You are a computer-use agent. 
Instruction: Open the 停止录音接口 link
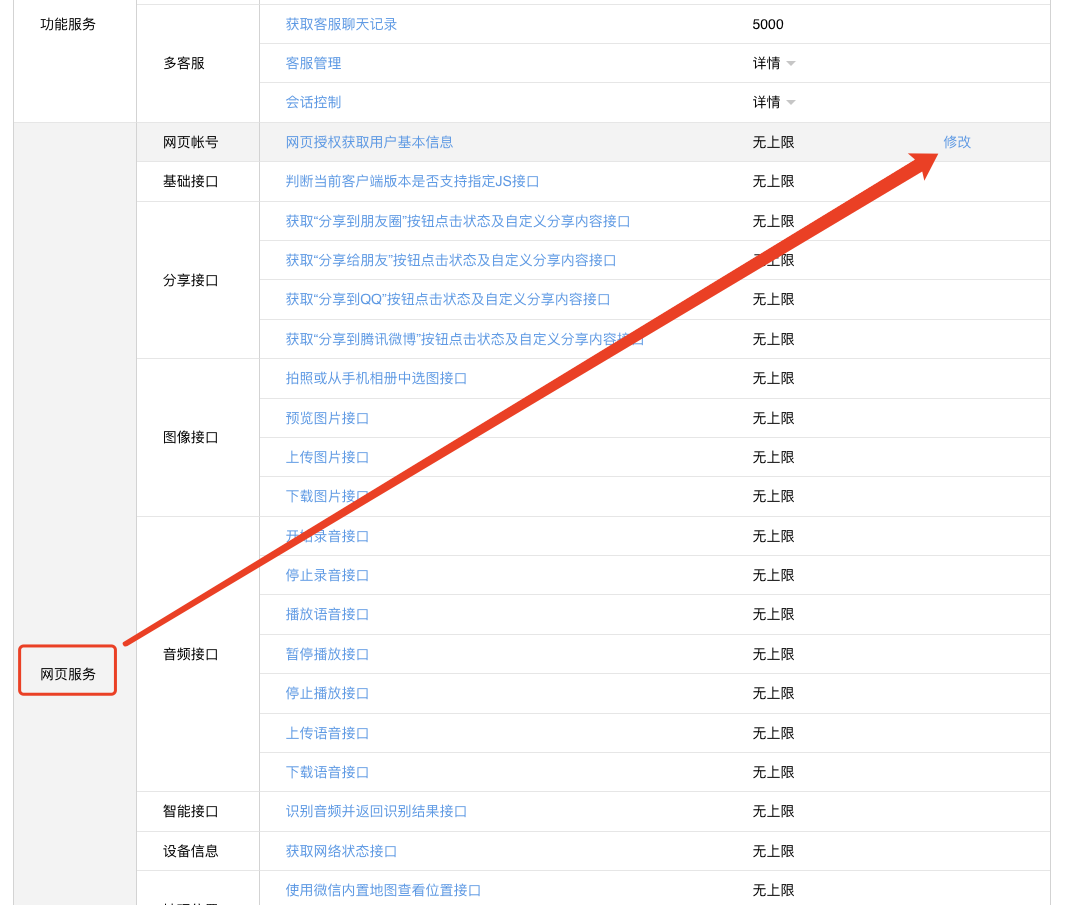[x=327, y=575]
